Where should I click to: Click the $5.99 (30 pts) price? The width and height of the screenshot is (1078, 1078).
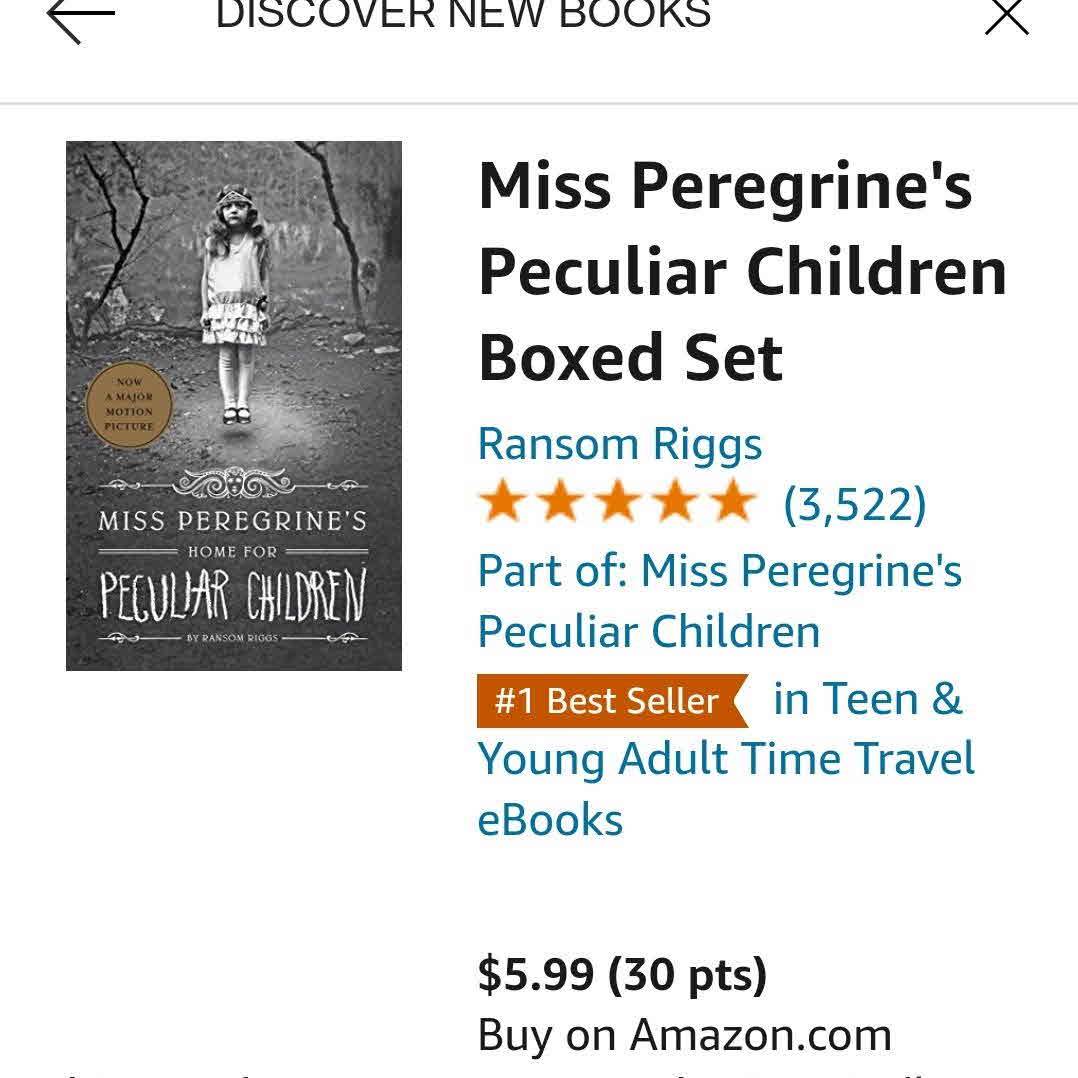tap(622, 974)
